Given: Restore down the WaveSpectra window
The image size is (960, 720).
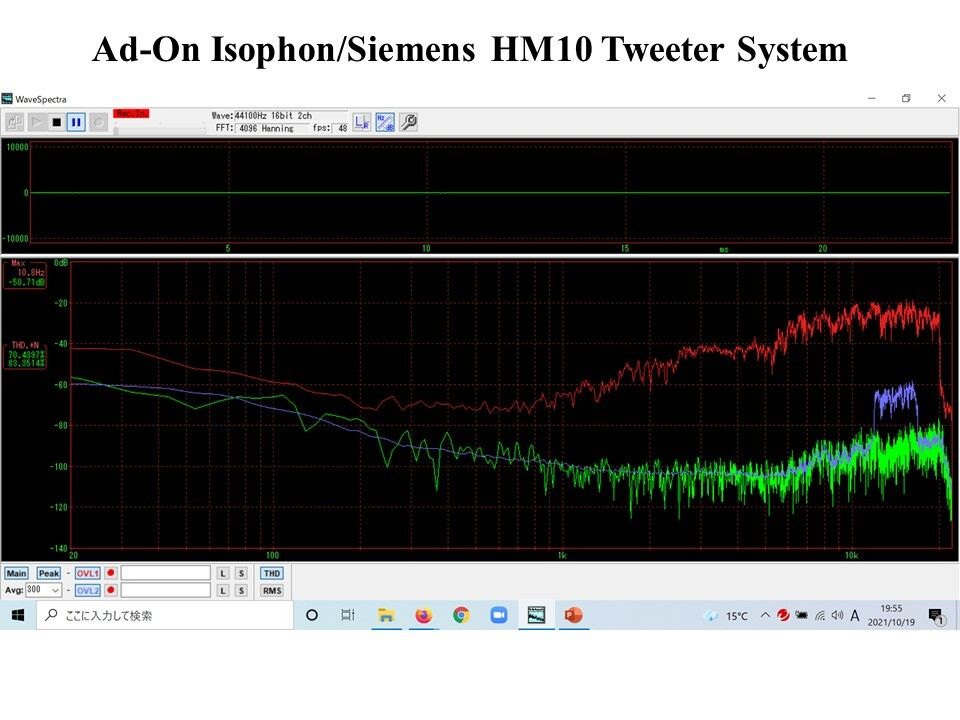Looking at the screenshot, I should 906,98.
